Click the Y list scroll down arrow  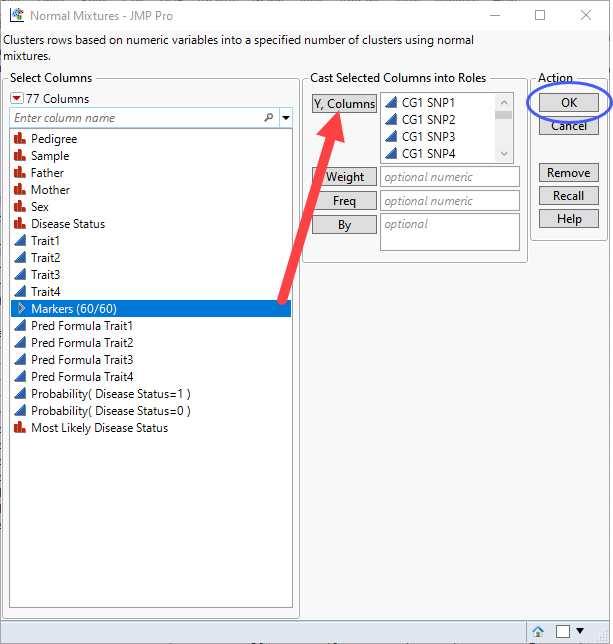point(504,154)
